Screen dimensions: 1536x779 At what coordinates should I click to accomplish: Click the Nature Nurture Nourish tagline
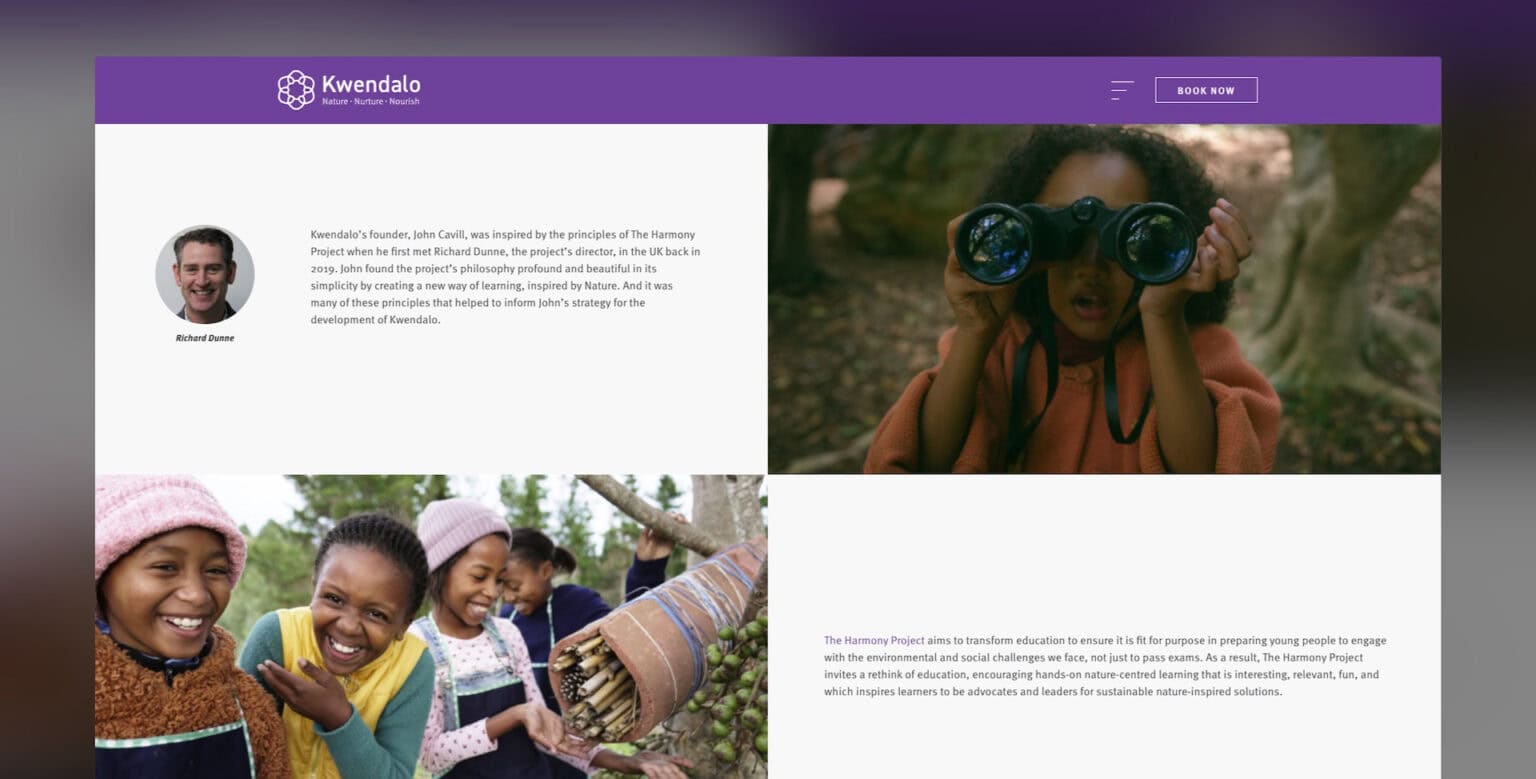pos(371,102)
